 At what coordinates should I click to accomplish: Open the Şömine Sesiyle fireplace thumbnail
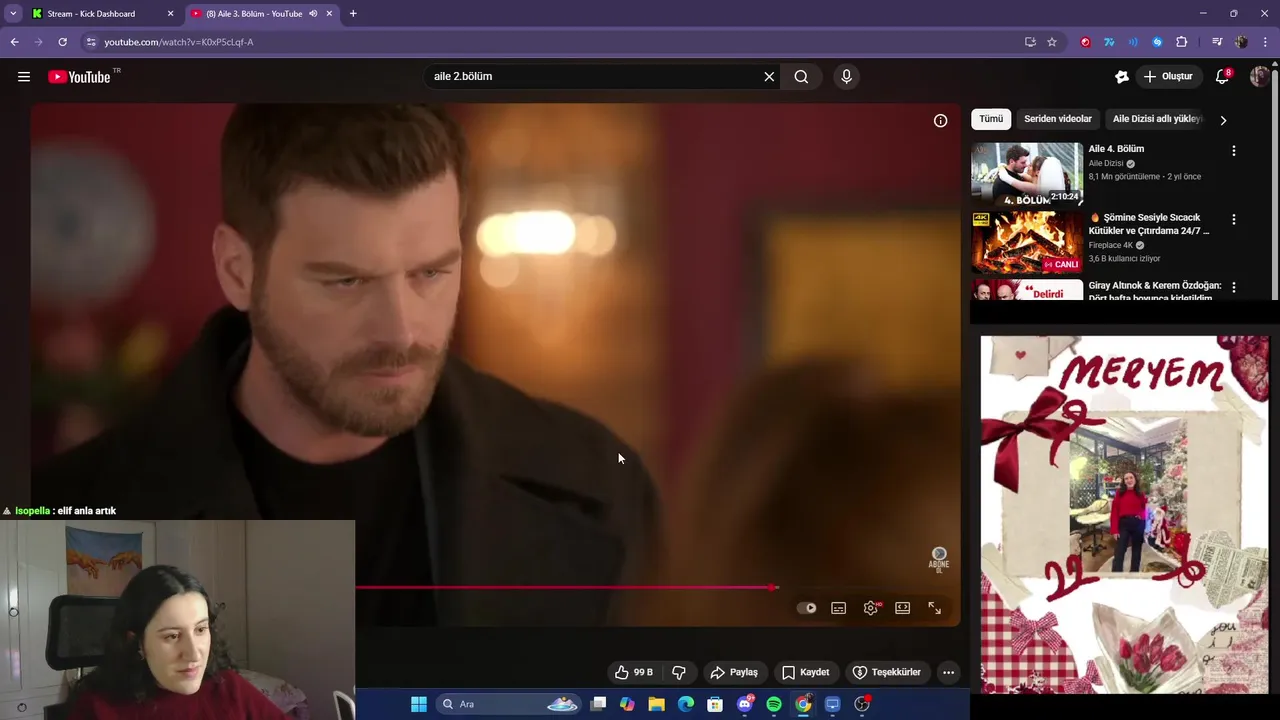[x=1027, y=242]
